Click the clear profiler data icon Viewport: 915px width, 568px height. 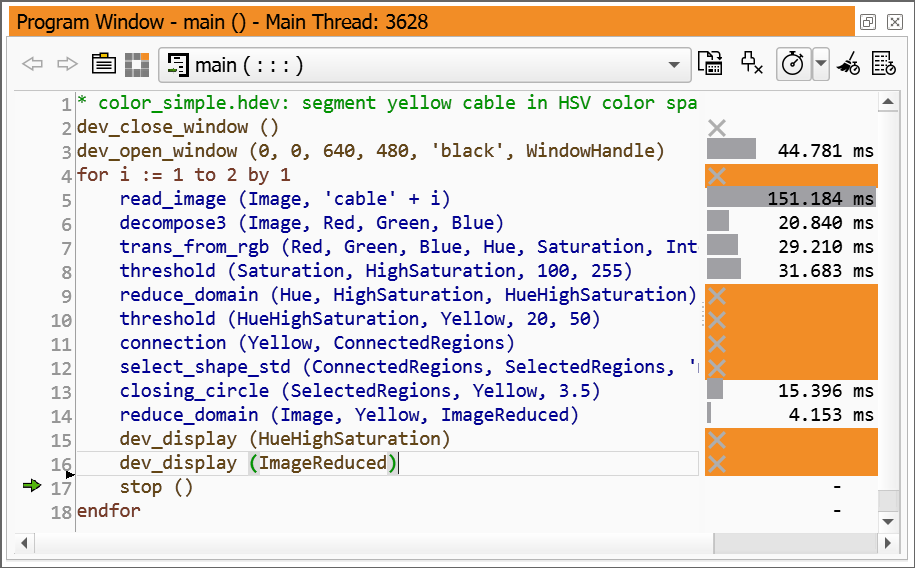point(849,65)
